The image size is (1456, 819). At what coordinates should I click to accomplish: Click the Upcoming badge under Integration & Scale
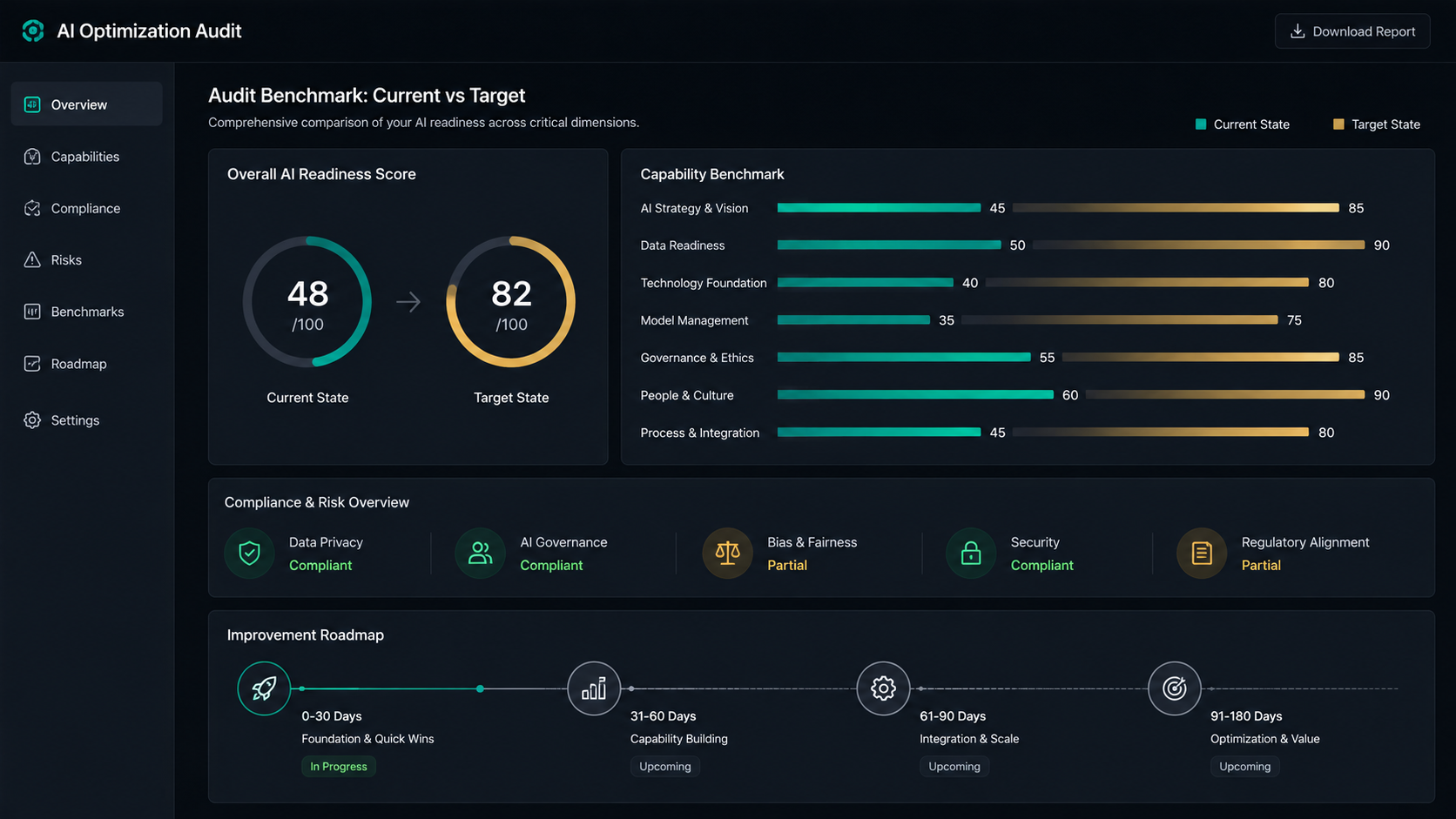click(x=954, y=767)
